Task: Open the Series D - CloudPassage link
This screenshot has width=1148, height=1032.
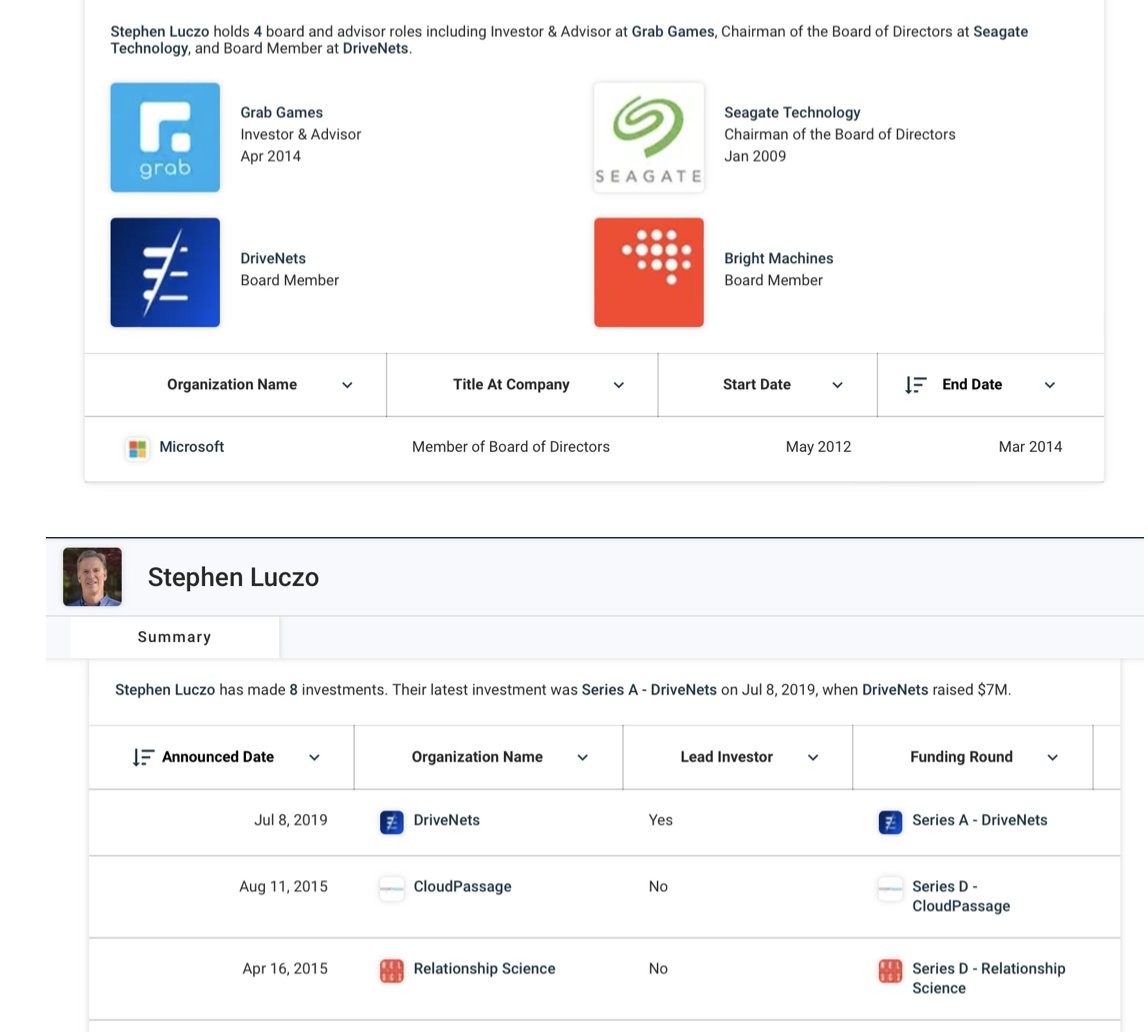Action: tap(960, 896)
